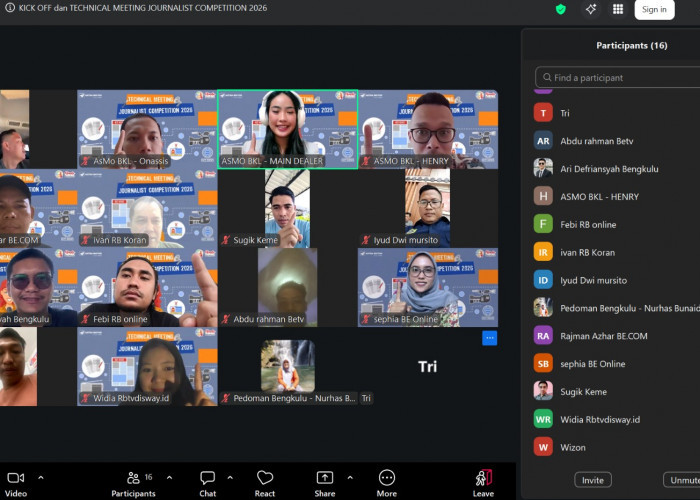Select the ASMO BKL - HENRY video tile
The image size is (700, 500).
(428, 129)
